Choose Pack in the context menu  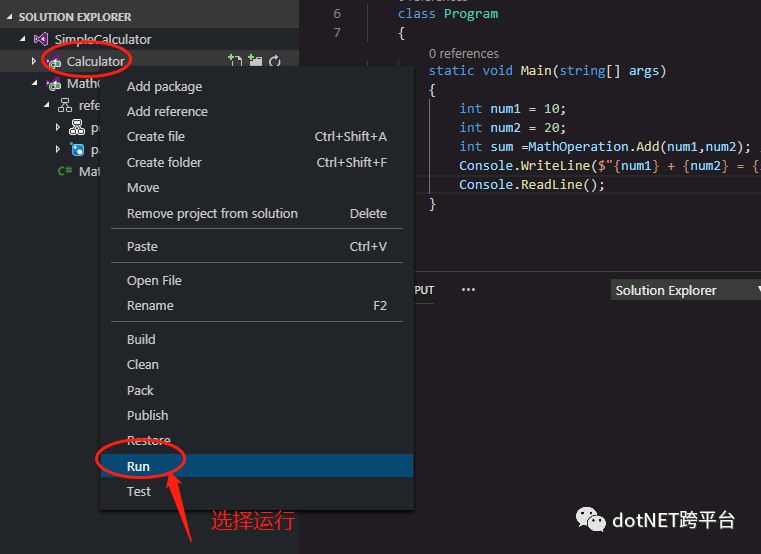point(257,390)
